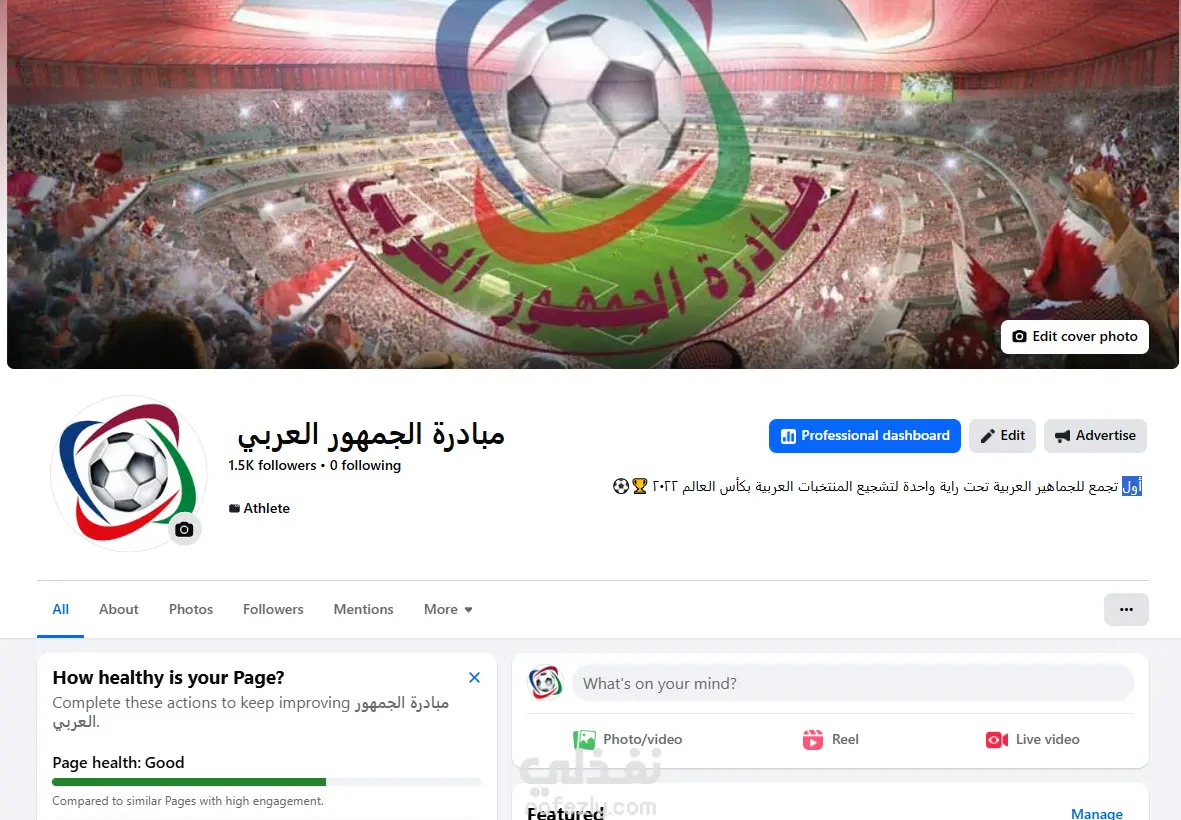Click the Edit pencil button
1181x820 pixels.
point(1002,436)
